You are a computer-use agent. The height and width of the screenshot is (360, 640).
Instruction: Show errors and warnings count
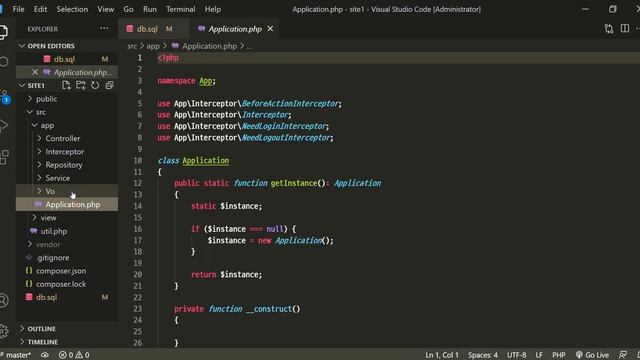click(x=74, y=355)
